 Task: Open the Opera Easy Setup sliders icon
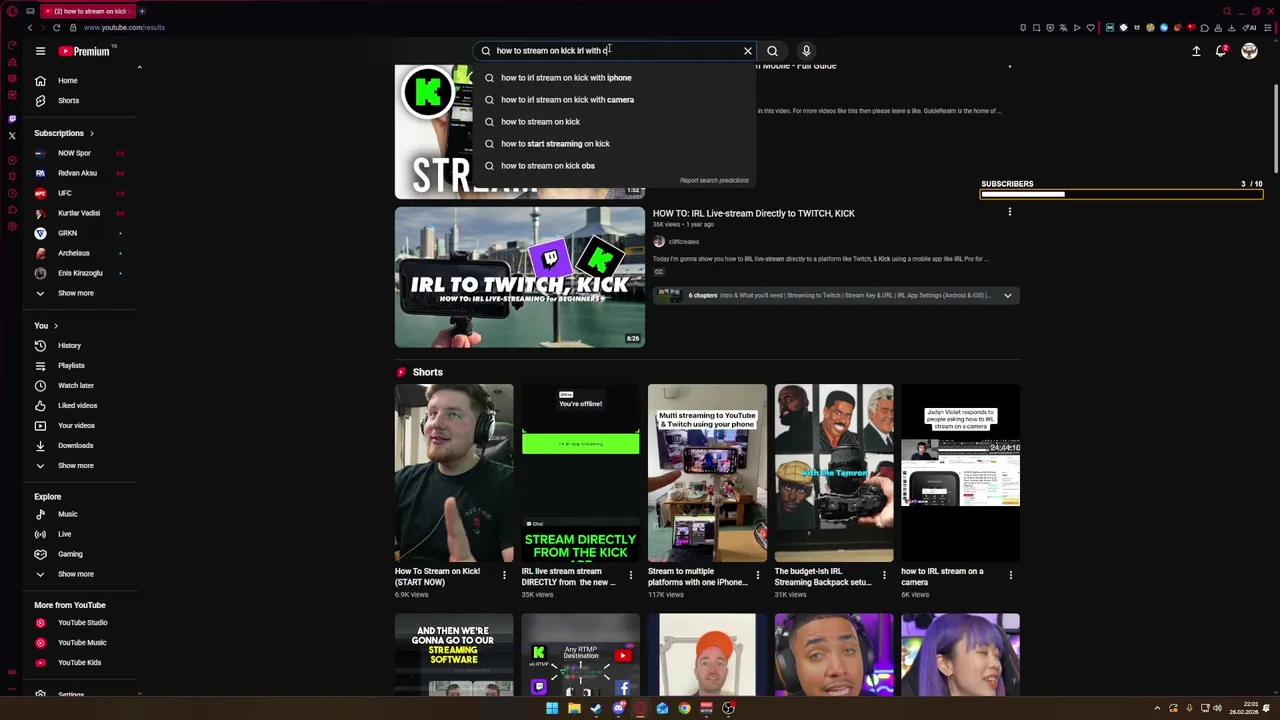click(x=1268, y=27)
